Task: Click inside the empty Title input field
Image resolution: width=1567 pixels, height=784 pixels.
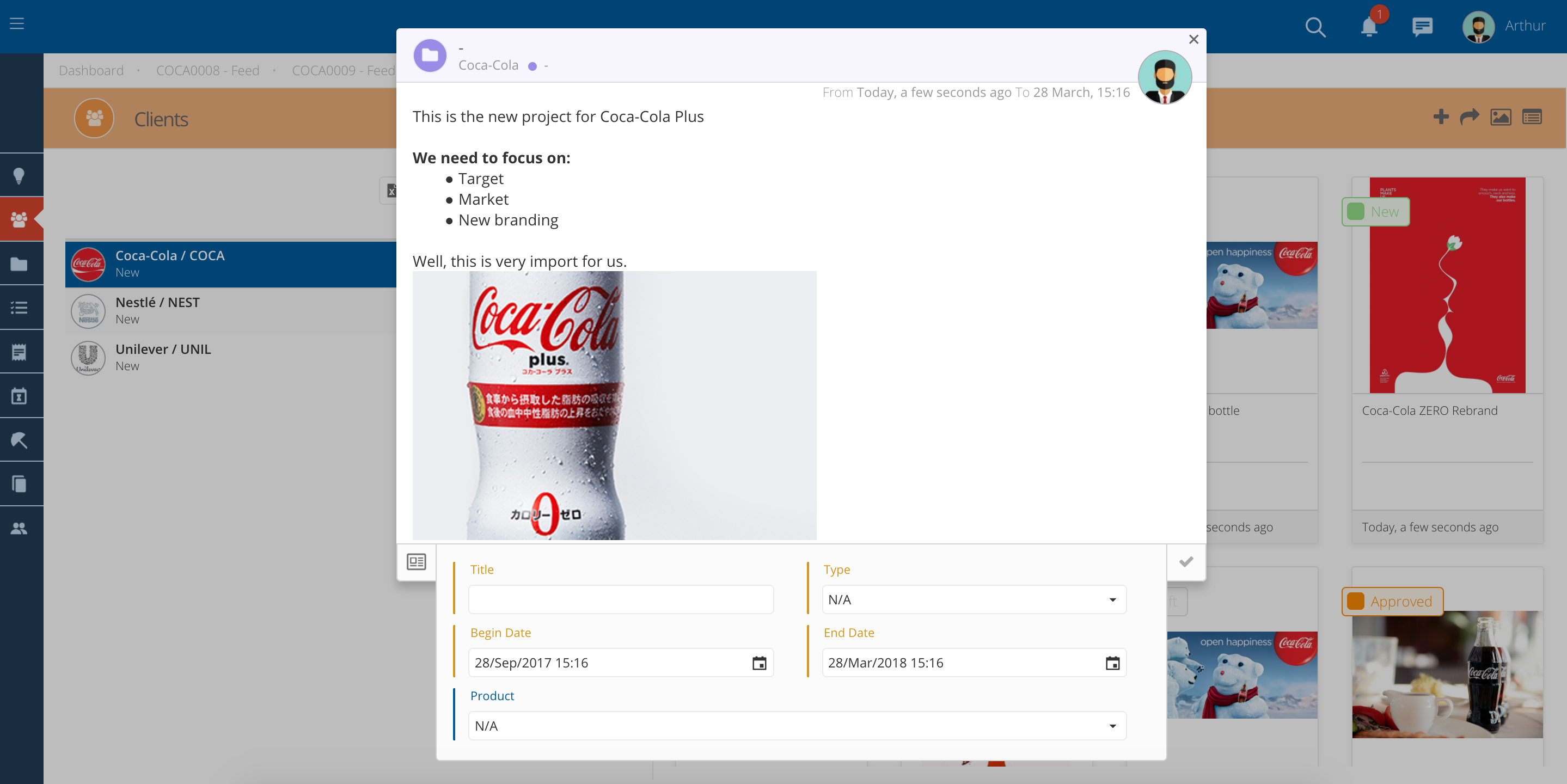Action: (x=620, y=600)
